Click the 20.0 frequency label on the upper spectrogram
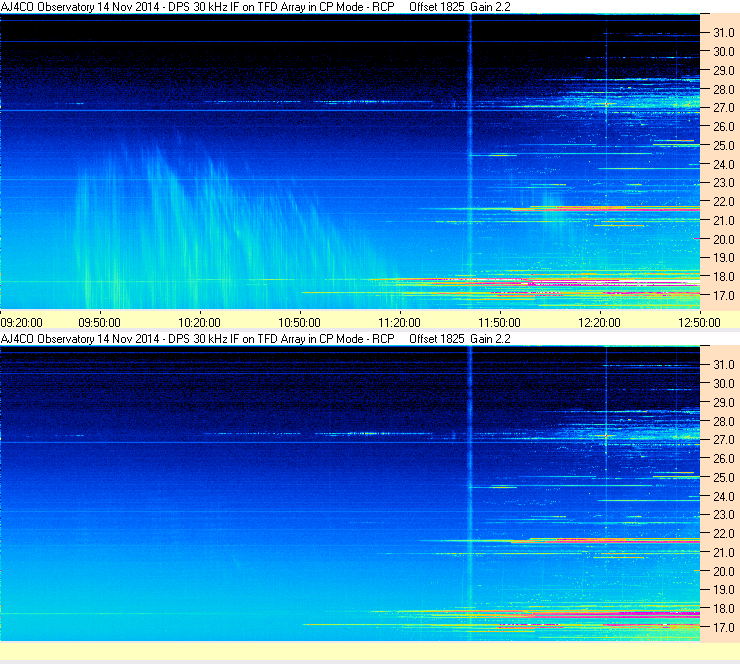This screenshot has height=664, width=740. tap(723, 240)
